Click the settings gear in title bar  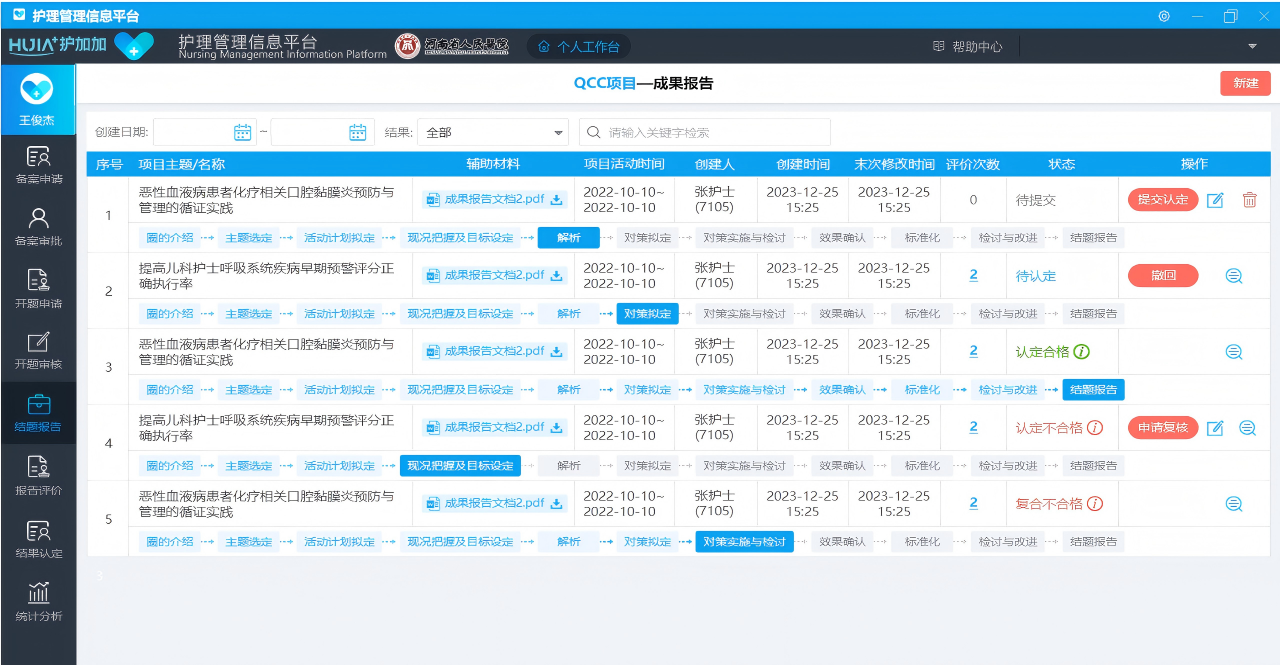point(1164,16)
